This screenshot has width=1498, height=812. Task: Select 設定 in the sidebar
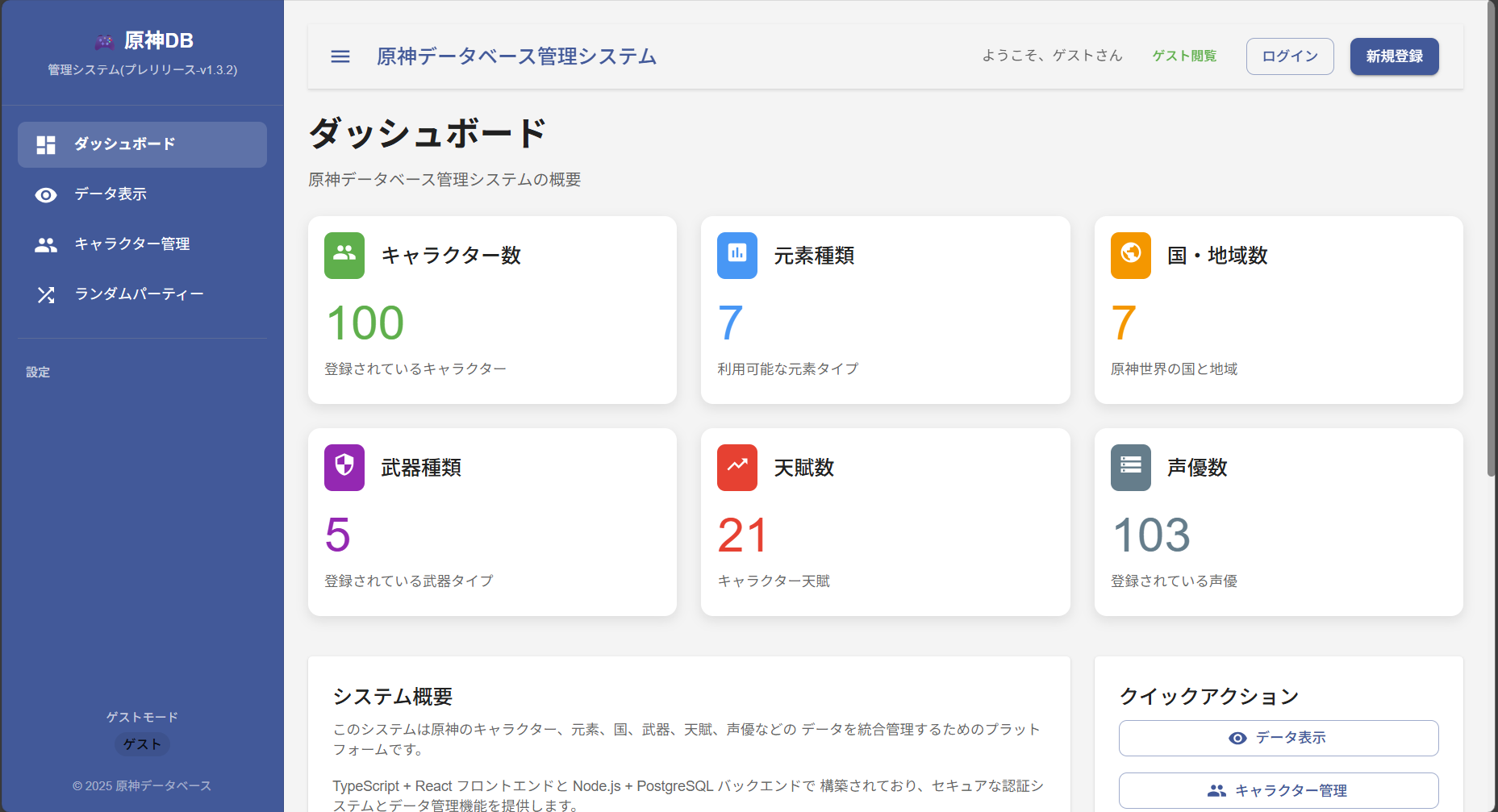38,372
